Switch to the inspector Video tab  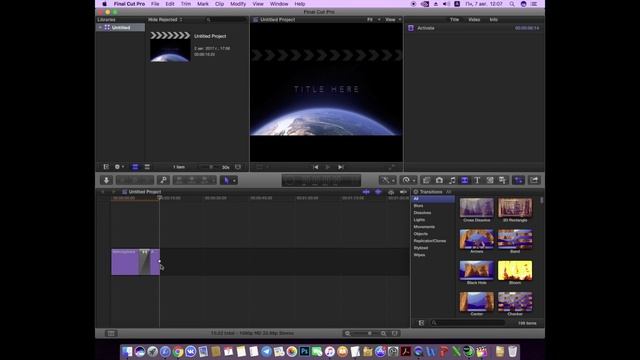(x=474, y=20)
